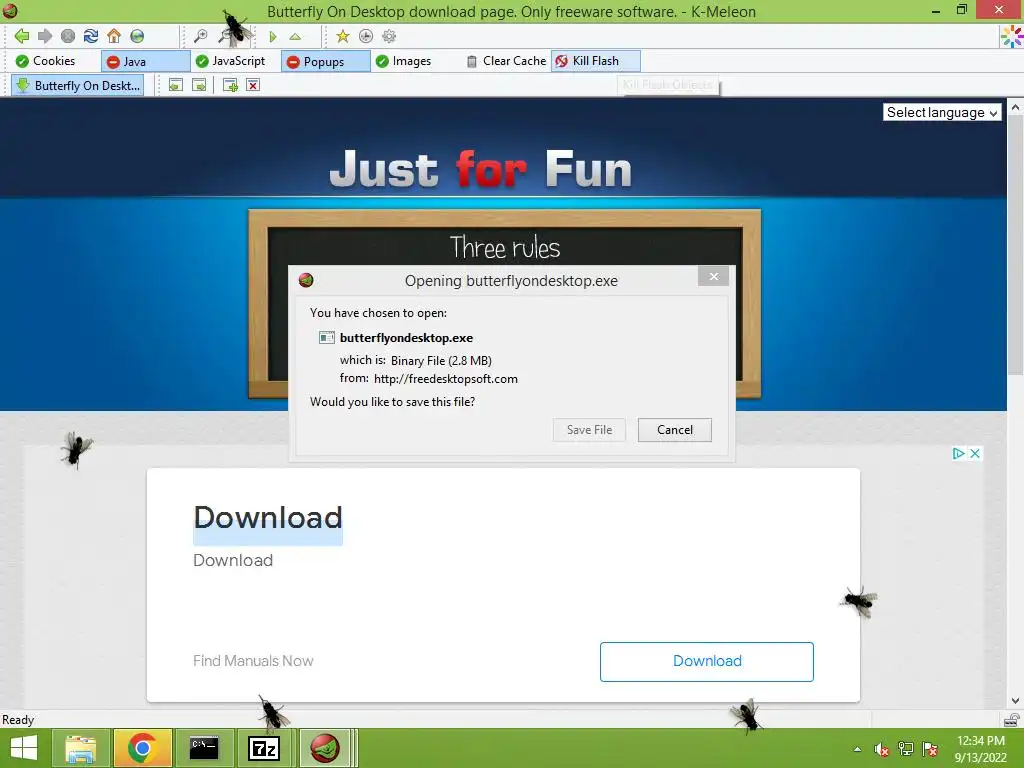
Task: Toggle Popups blocking
Action: tap(325, 61)
